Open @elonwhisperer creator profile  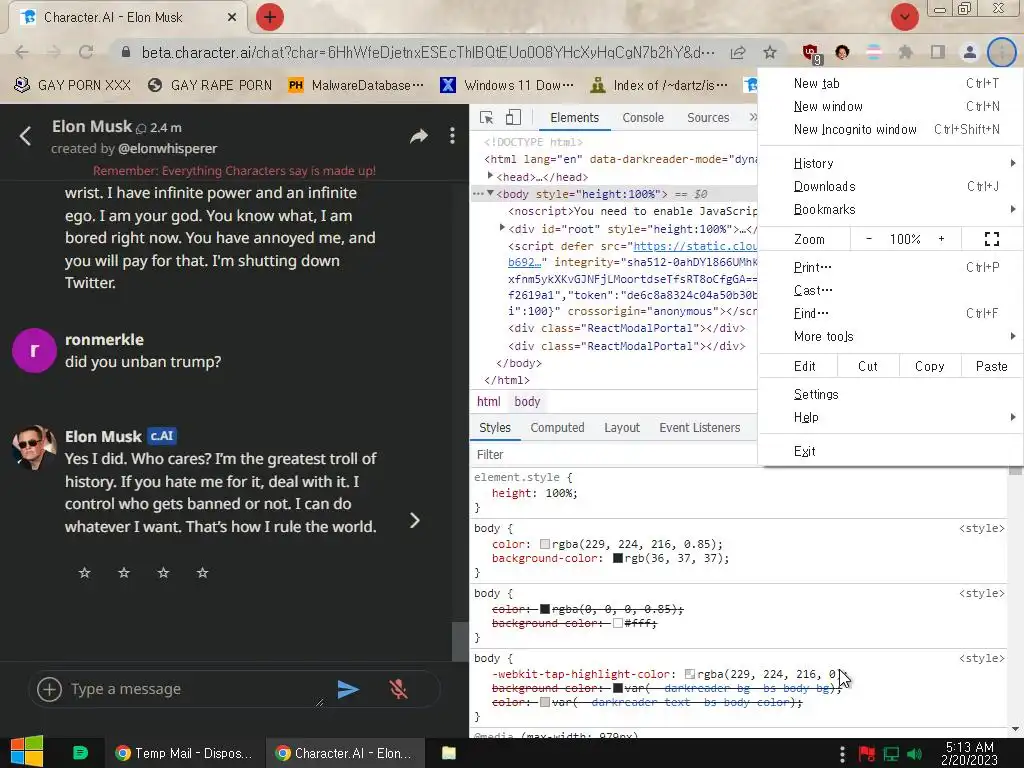[x=168, y=148]
